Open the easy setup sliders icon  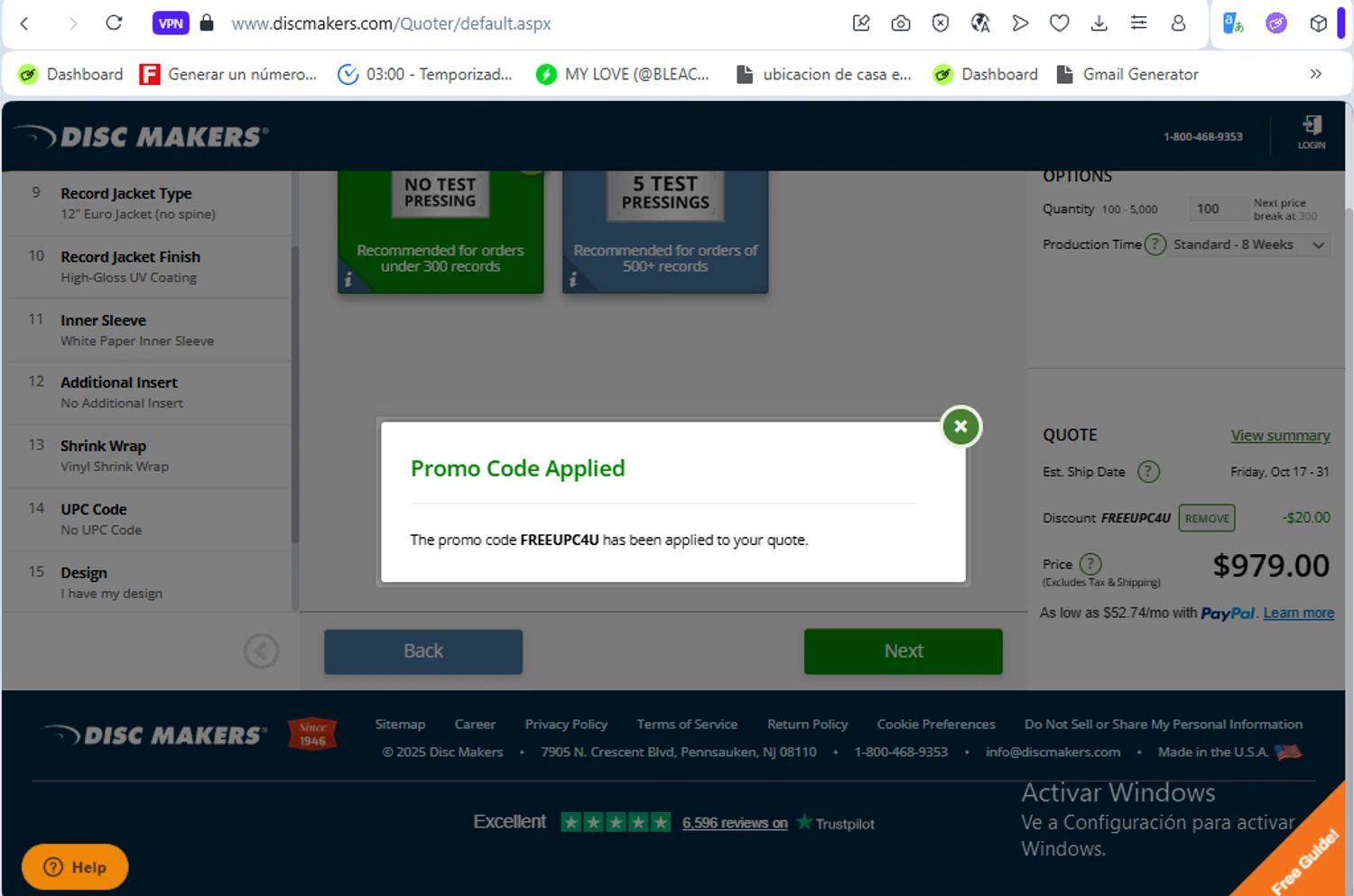[1138, 23]
